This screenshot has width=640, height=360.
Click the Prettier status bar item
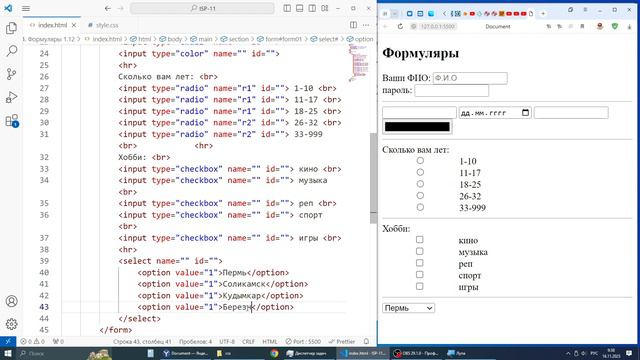click(342, 341)
